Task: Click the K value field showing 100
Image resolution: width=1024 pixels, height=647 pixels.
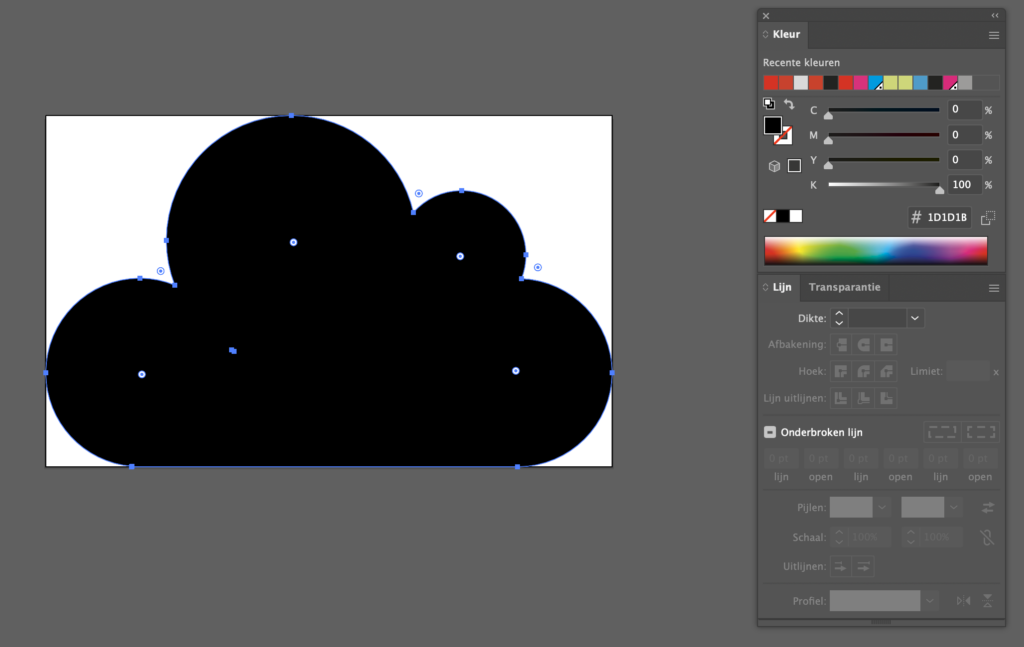Action: click(x=964, y=185)
